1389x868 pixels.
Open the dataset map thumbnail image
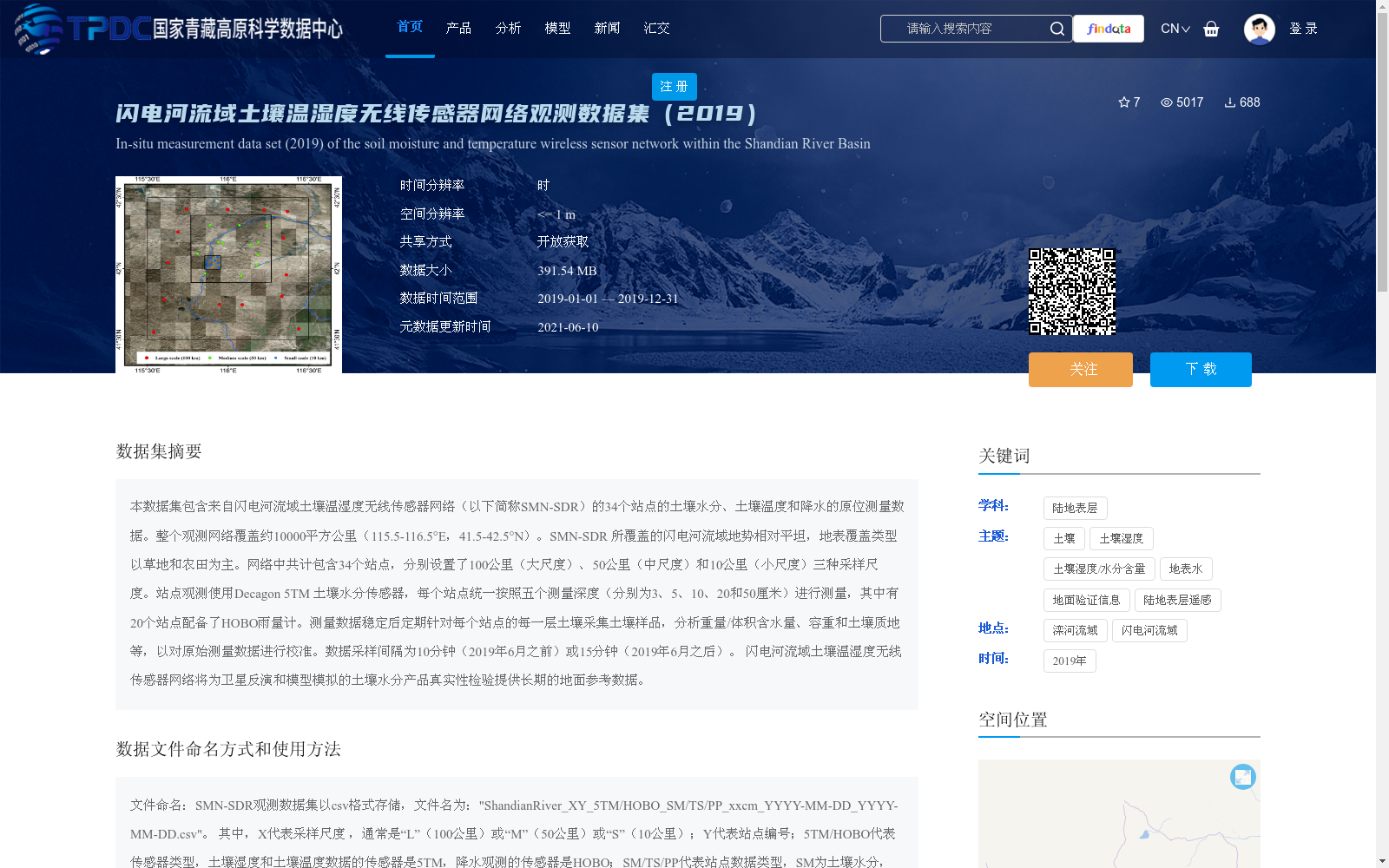228,275
